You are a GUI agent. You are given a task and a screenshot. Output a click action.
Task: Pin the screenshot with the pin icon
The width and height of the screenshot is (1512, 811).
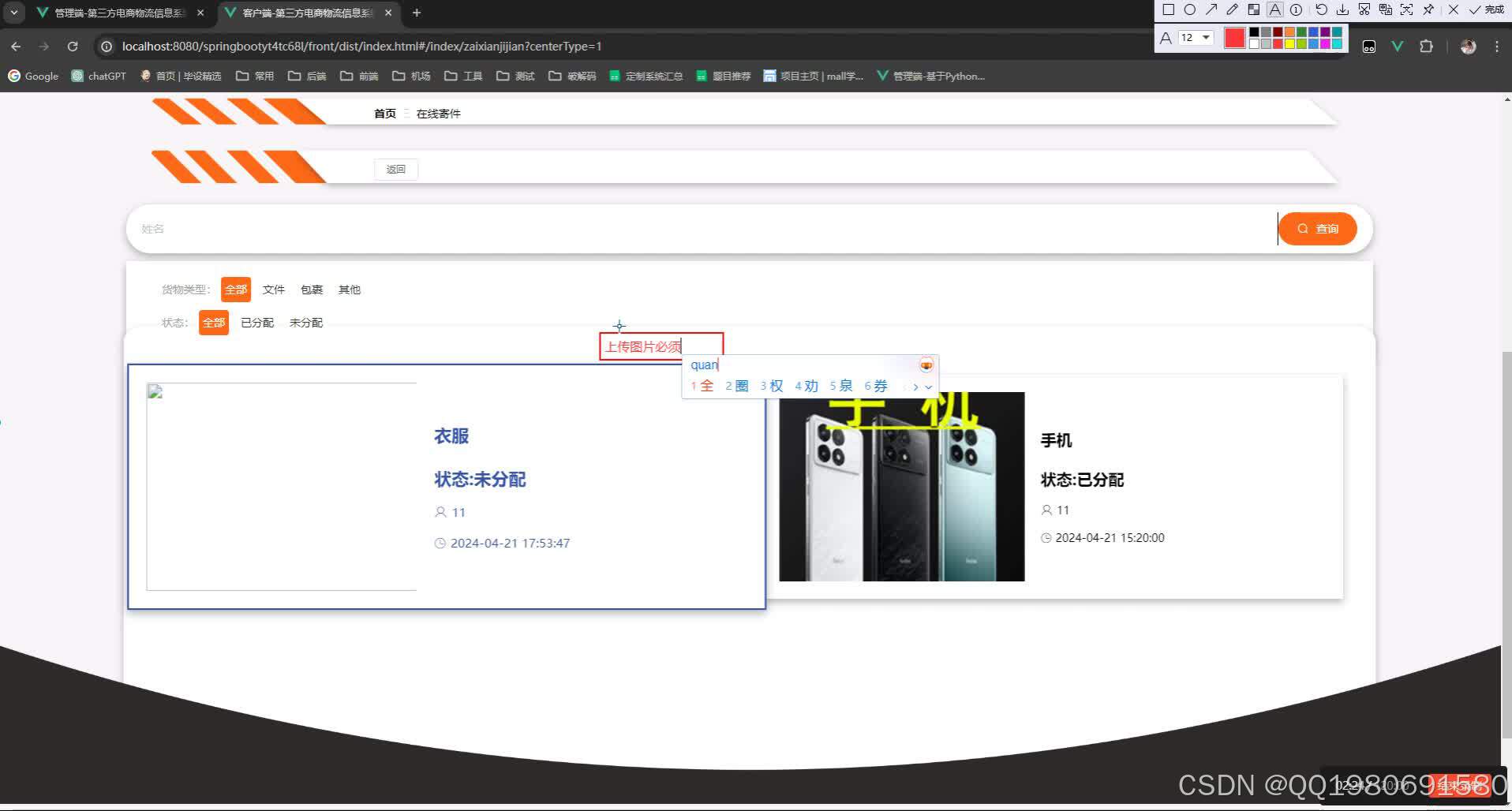(x=1428, y=10)
